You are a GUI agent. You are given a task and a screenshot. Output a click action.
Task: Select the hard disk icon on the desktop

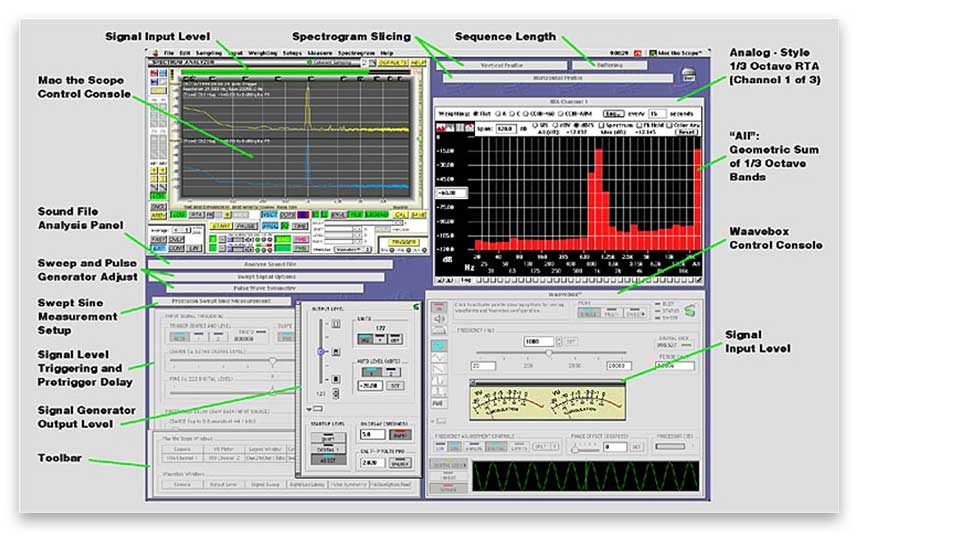689,75
